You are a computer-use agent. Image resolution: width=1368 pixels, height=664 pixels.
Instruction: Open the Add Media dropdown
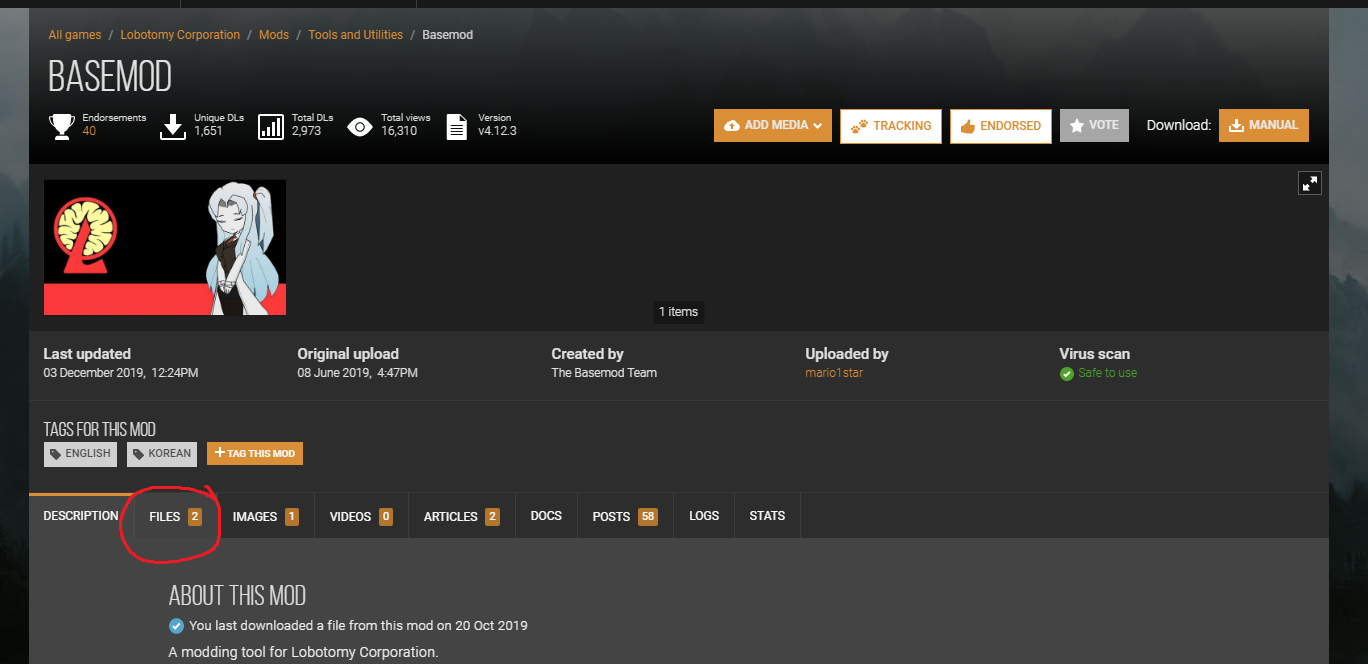coord(773,125)
